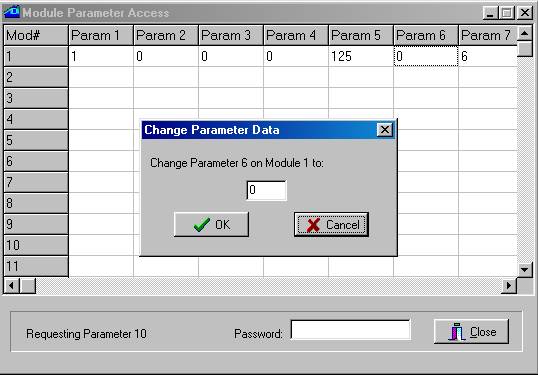The width and height of the screenshot is (538, 375).
Task: Click the Mod# column header
Action: click(x=36, y=35)
